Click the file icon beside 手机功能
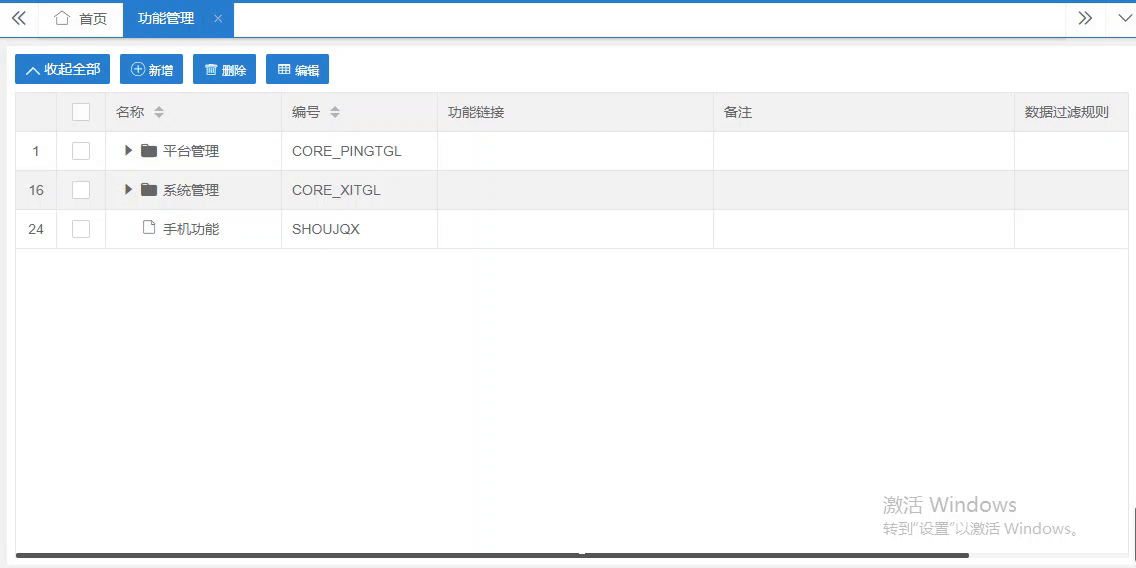Image resolution: width=1136 pixels, height=568 pixels. point(149,228)
